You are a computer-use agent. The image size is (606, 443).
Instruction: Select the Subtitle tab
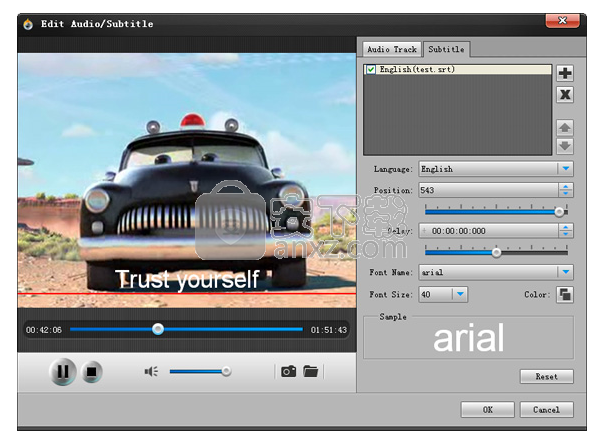446,49
